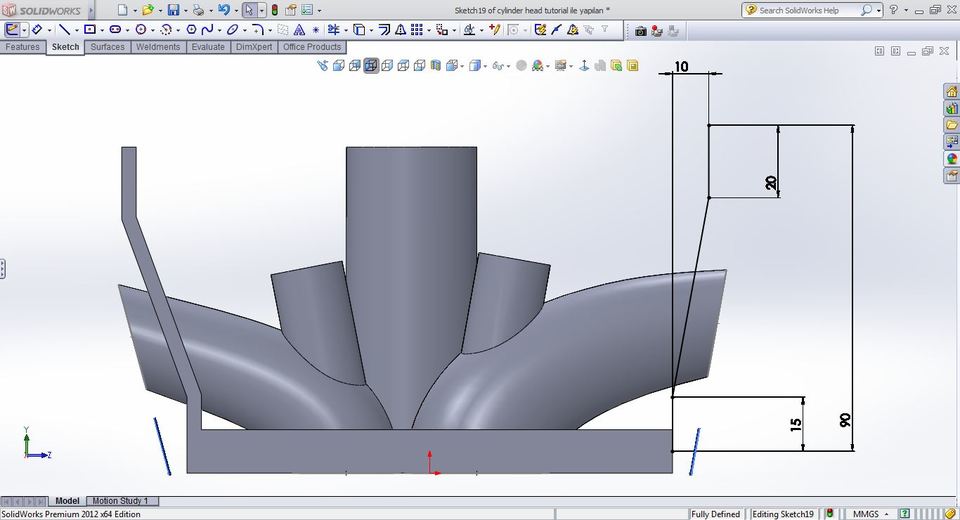Image resolution: width=960 pixels, height=520 pixels.
Task: Switch to the Evaluate tab
Action: pyautogui.click(x=208, y=47)
